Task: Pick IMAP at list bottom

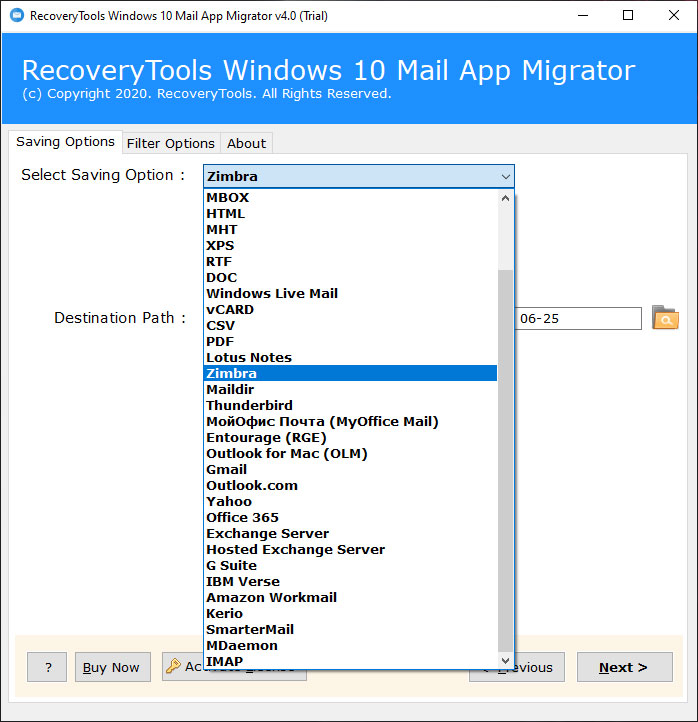Action: pos(350,661)
